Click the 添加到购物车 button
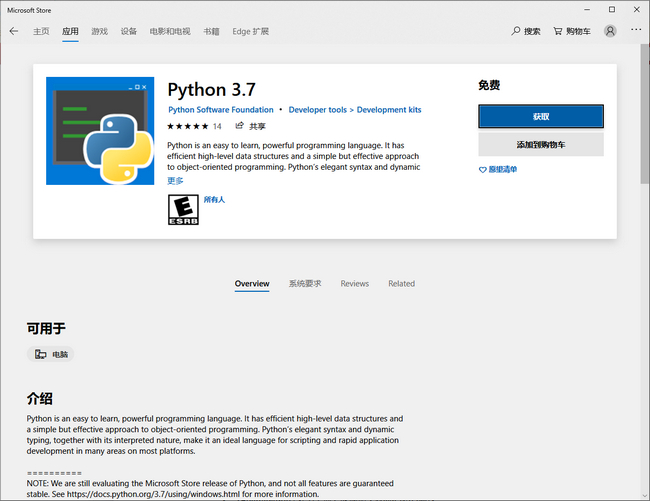Screen dimensions: 650x501 (x=540, y=145)
